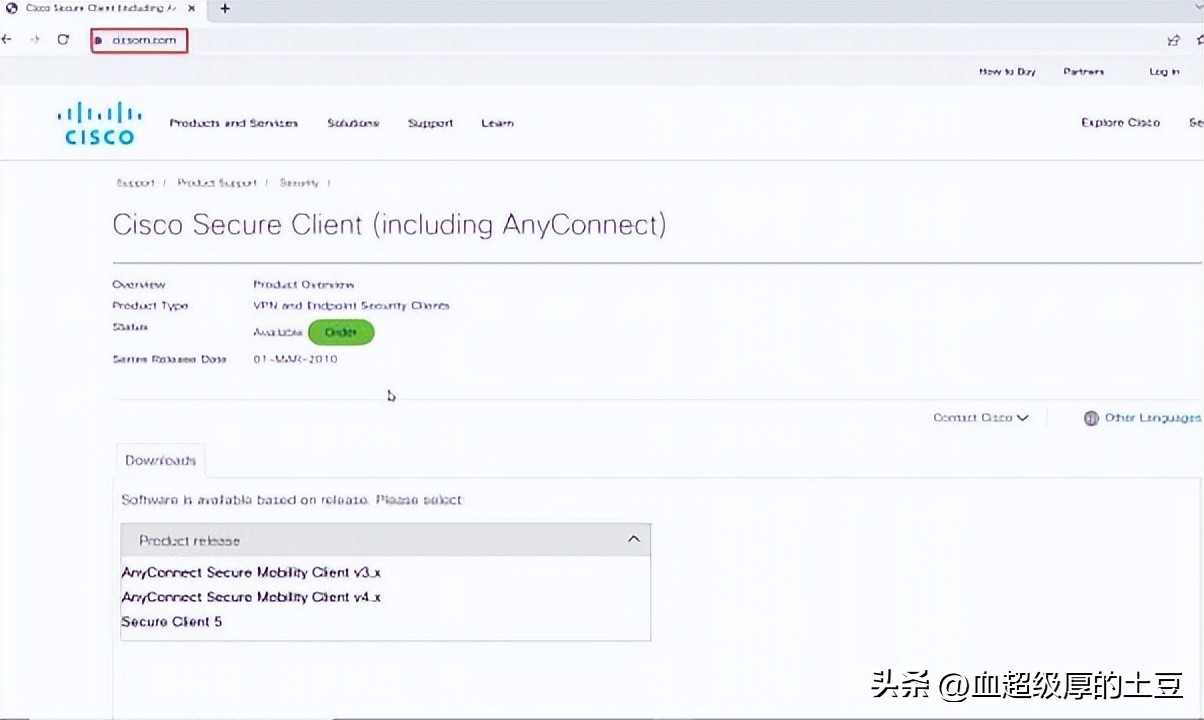
Task: Collapse the Product release list
Action: click(633, 540)
